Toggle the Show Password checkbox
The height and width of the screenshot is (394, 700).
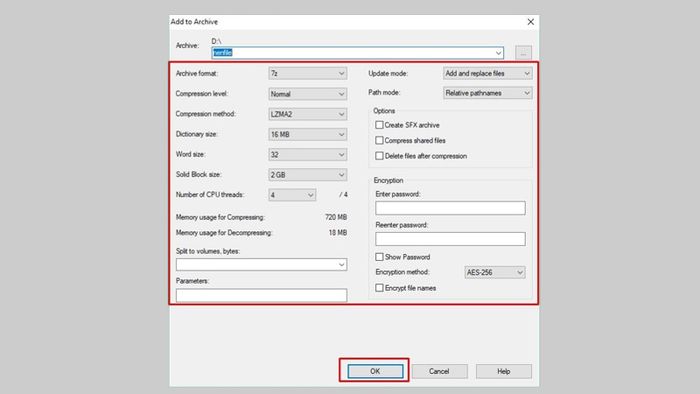pos(379,257)
